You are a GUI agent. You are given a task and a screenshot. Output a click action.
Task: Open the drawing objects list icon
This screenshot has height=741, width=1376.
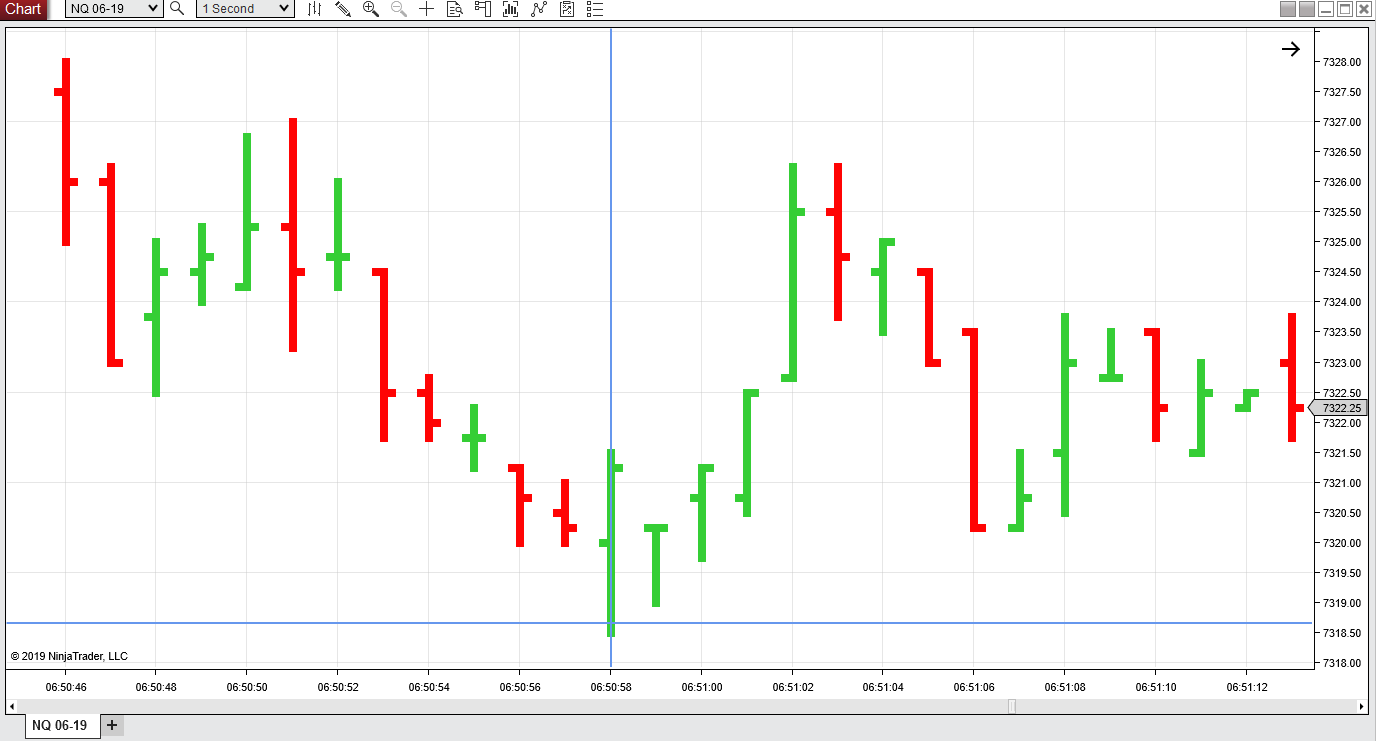tap(595, 9)
